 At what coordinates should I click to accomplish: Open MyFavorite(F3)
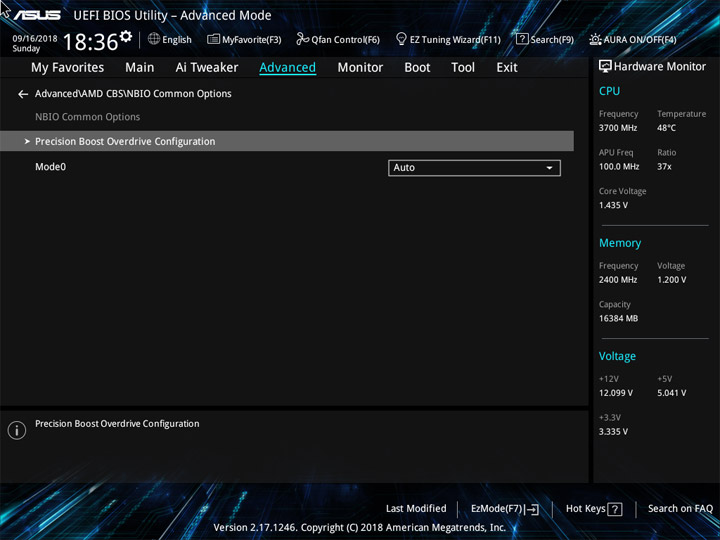tap(244, 39)
